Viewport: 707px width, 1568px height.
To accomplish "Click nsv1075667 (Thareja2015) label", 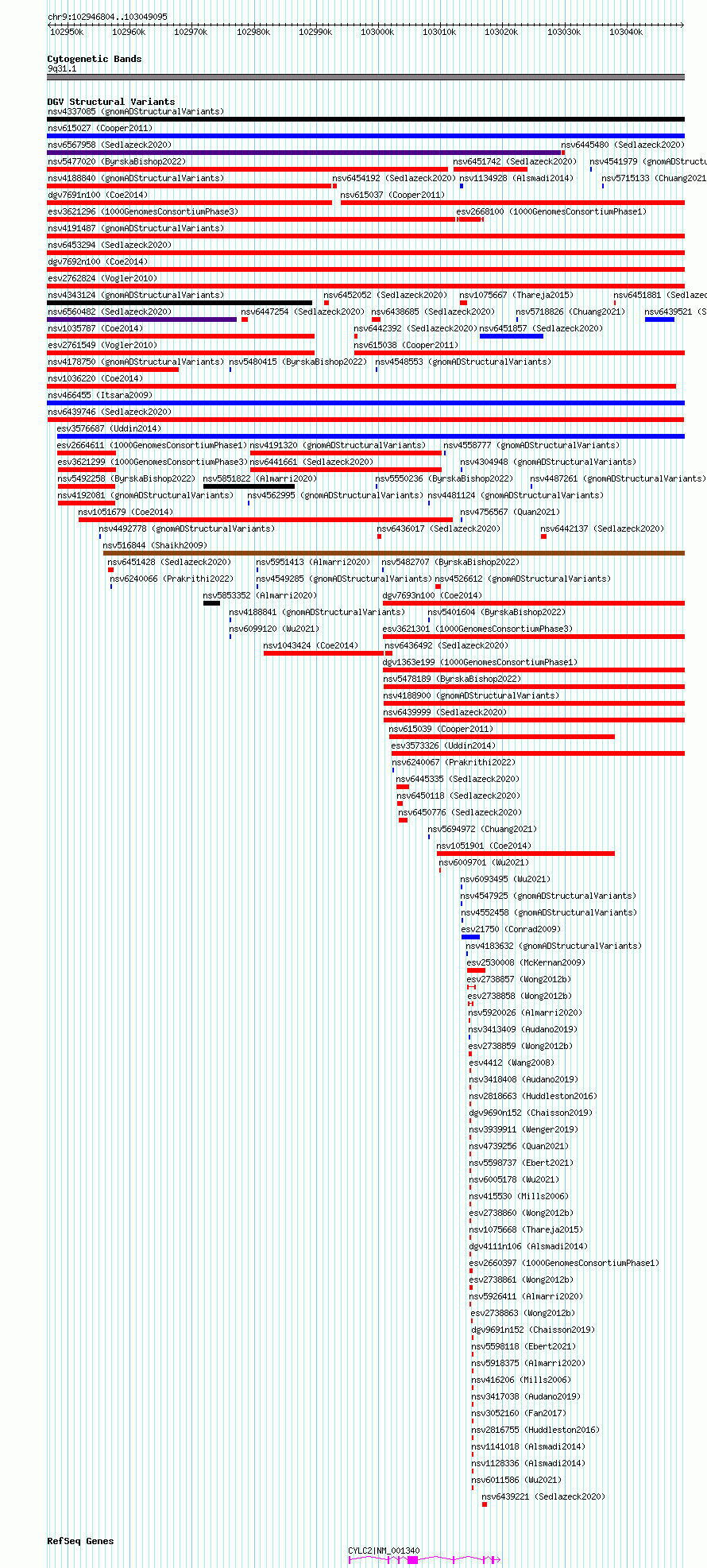I will point(516,295).
